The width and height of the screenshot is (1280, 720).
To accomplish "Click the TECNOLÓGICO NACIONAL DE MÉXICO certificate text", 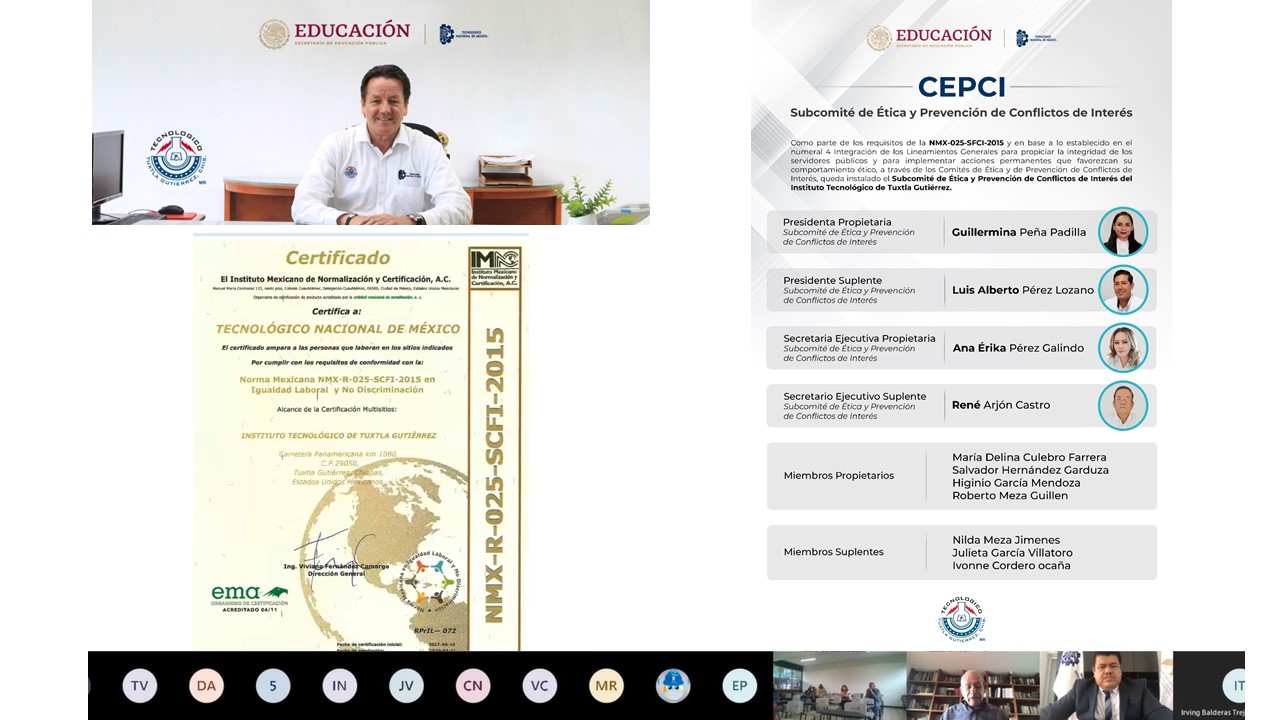I will pyautogui.click(x=338, y=328).
